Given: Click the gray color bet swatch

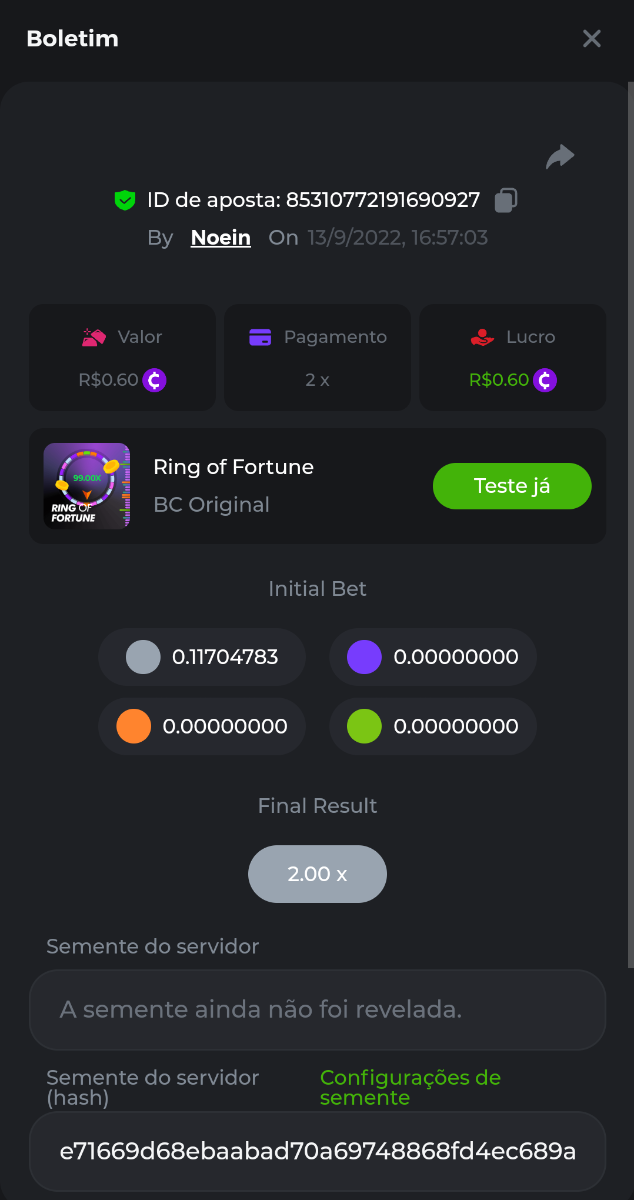Looking at the screenshot, I should coord(143,657).
